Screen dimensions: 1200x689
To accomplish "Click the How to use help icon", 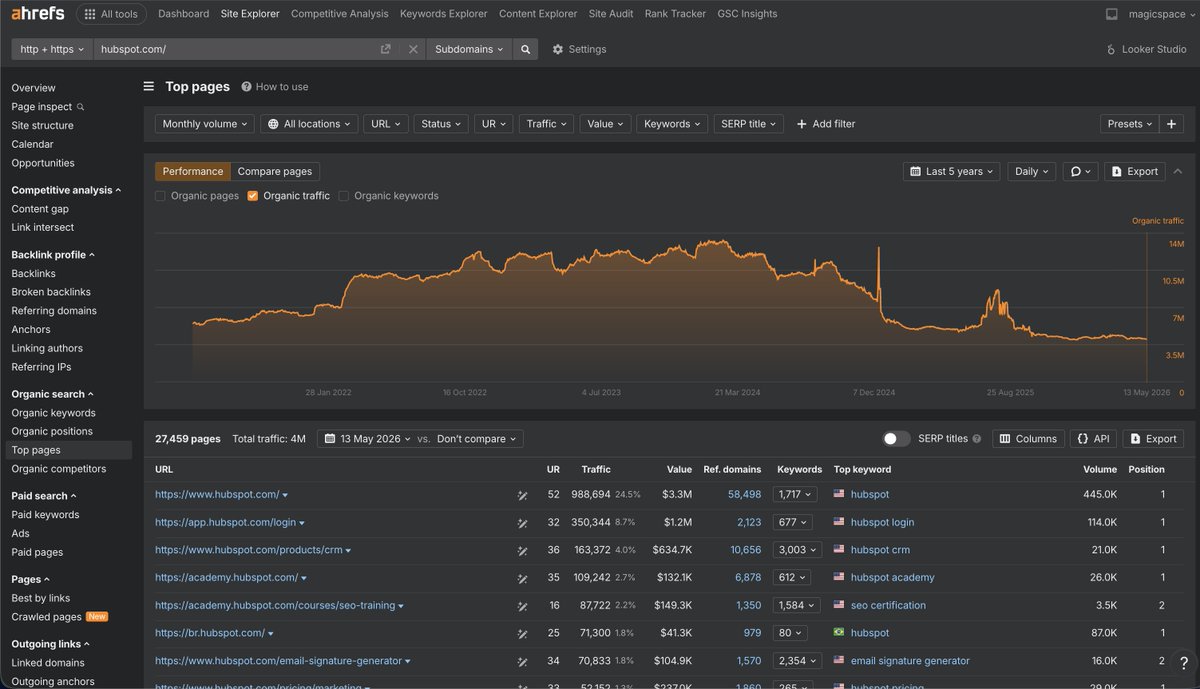I will tap(246, 87).
